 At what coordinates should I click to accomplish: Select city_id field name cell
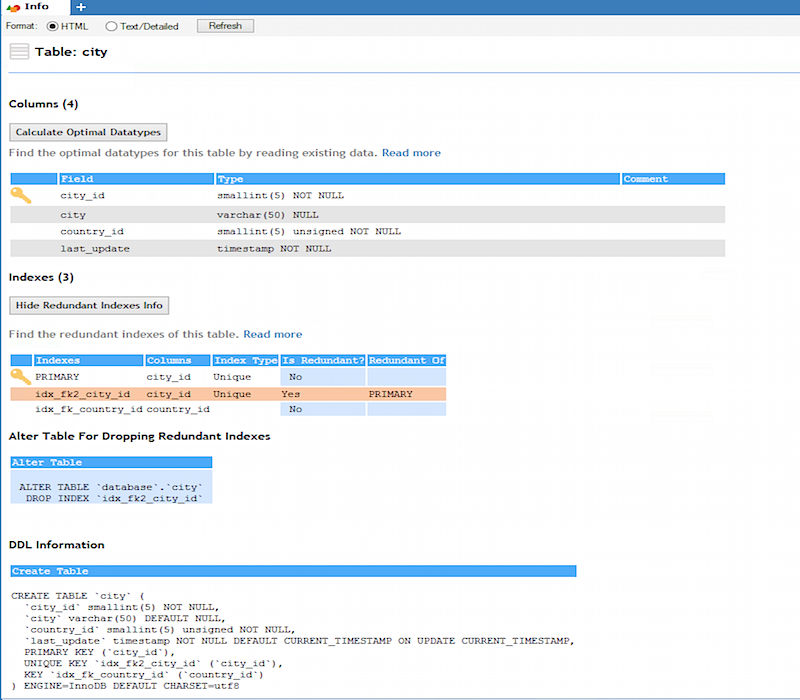[x=83, y=195]
